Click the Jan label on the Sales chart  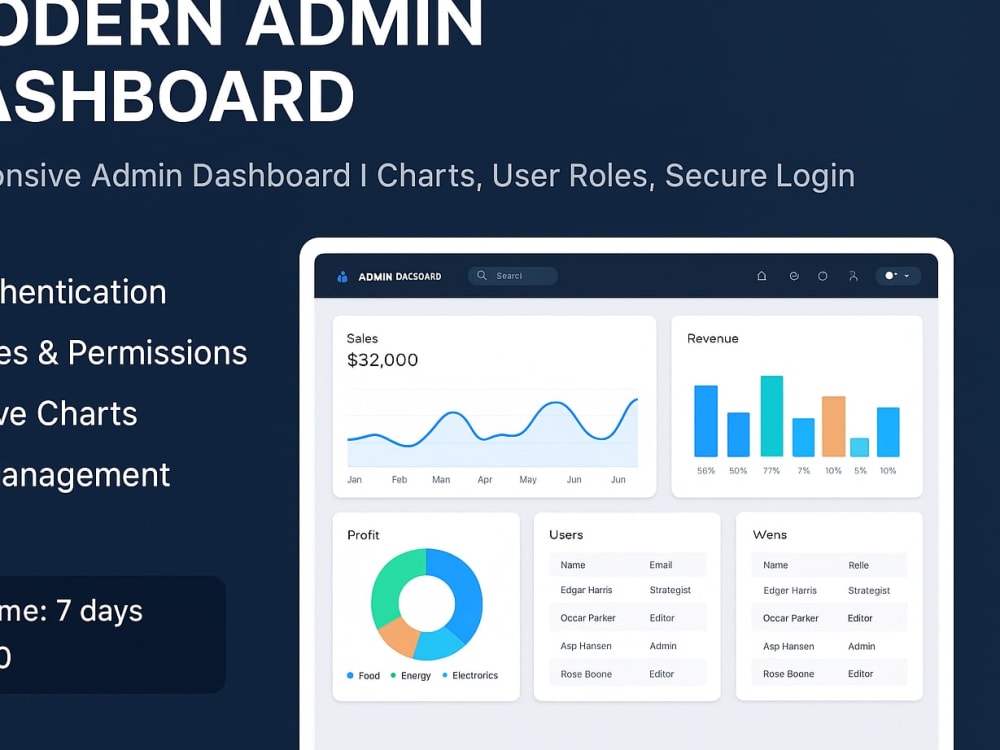[355, 480]
